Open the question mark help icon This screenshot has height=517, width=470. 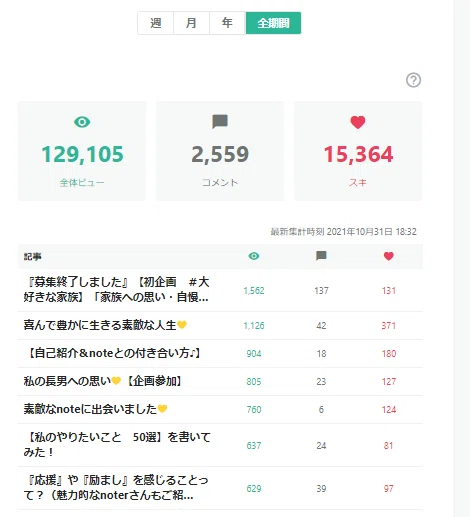point(413,80)
